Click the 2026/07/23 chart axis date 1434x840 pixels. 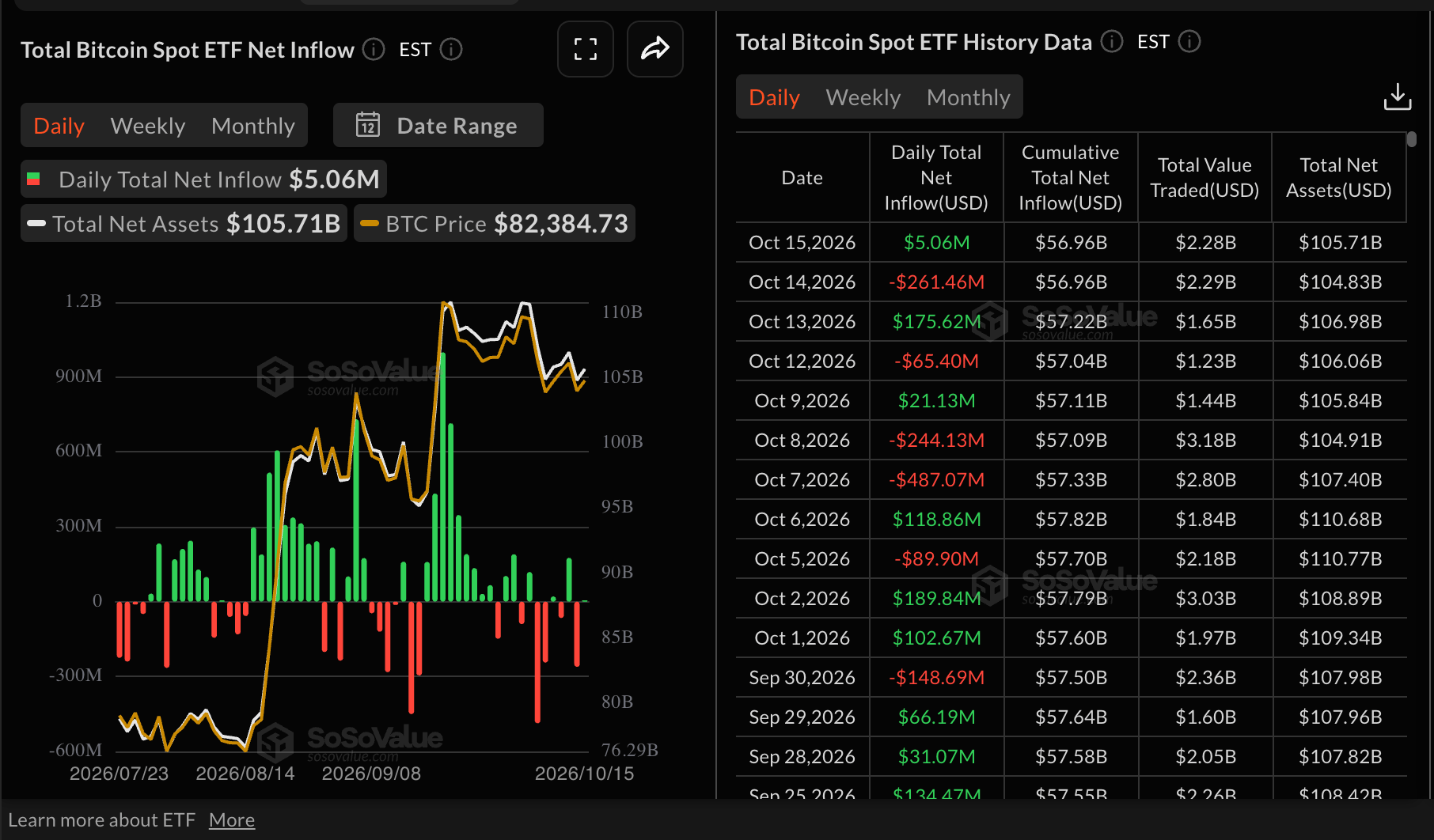click(x=119, y=773)
